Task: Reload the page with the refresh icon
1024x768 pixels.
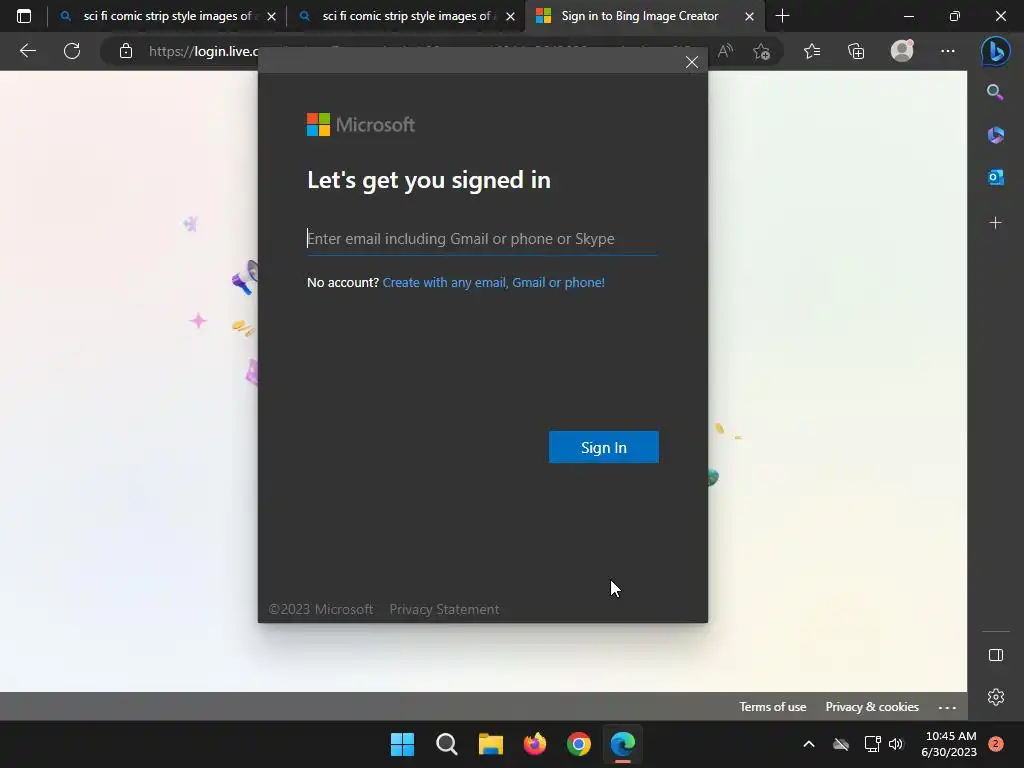Action: tap(72, 51)
